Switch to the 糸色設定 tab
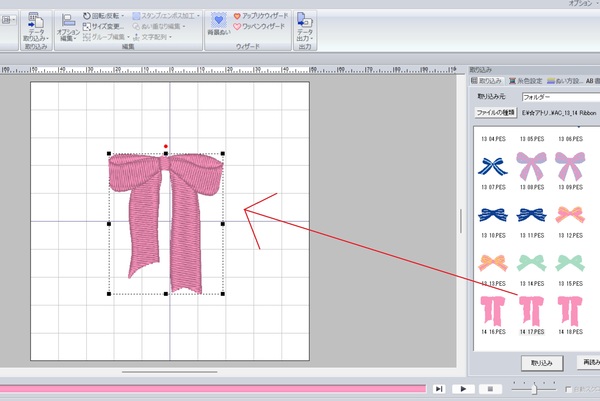This screenshot has height=401, width=600. coord(527,81)
